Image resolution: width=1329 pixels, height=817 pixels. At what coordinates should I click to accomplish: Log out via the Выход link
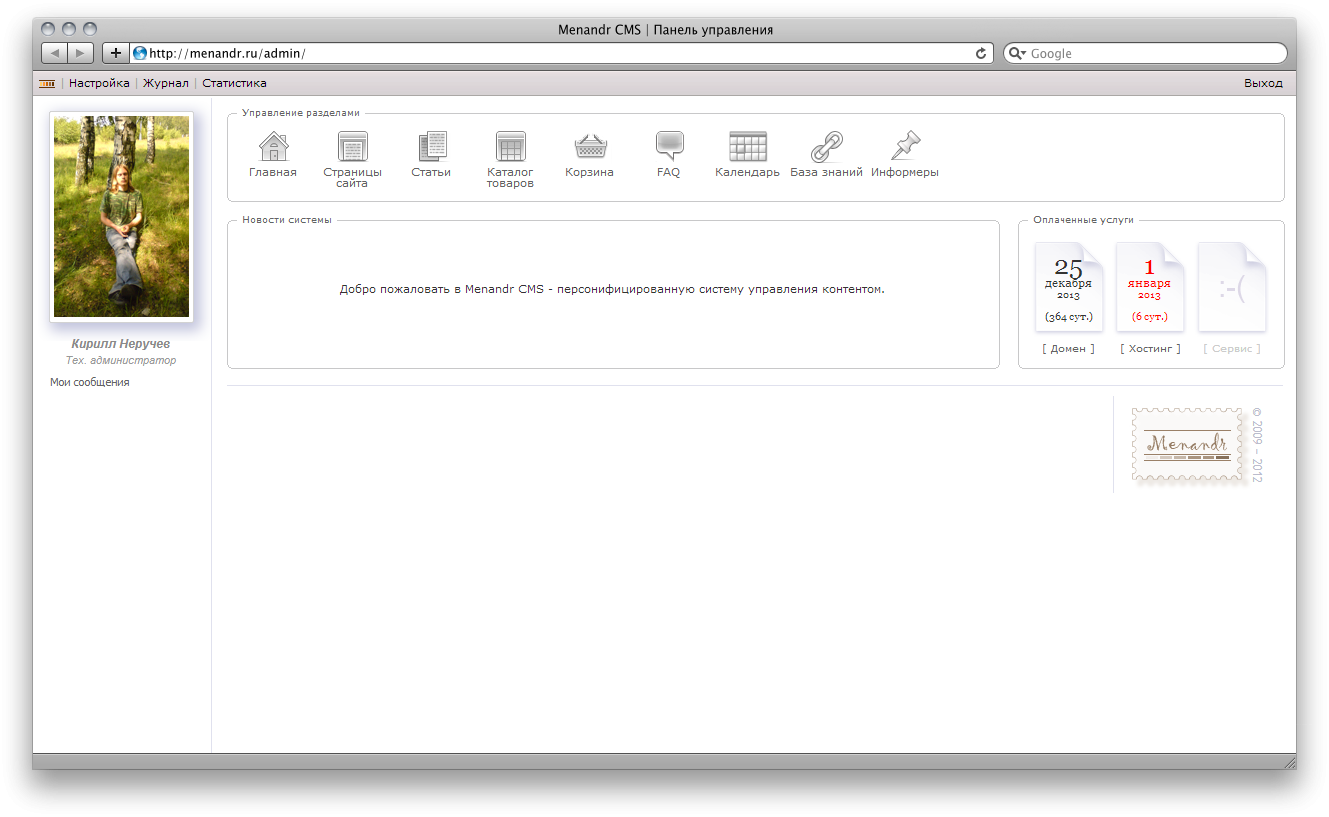pyautogui.click(x=1263, y=83)
